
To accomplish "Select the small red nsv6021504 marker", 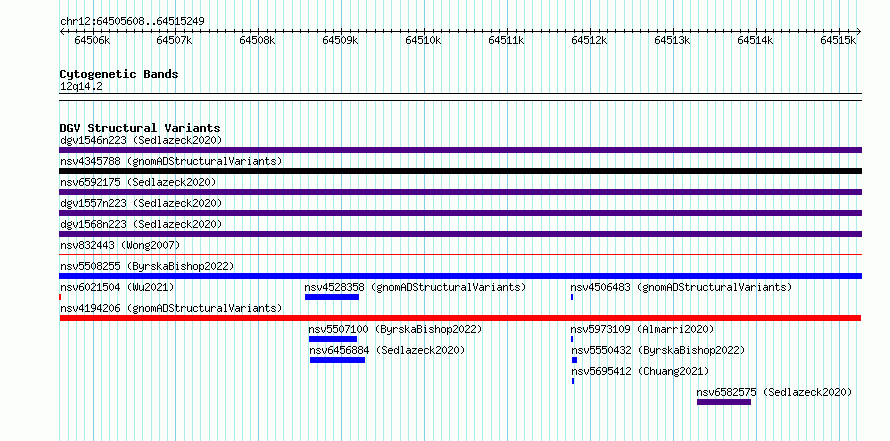I will coord(60,297).
